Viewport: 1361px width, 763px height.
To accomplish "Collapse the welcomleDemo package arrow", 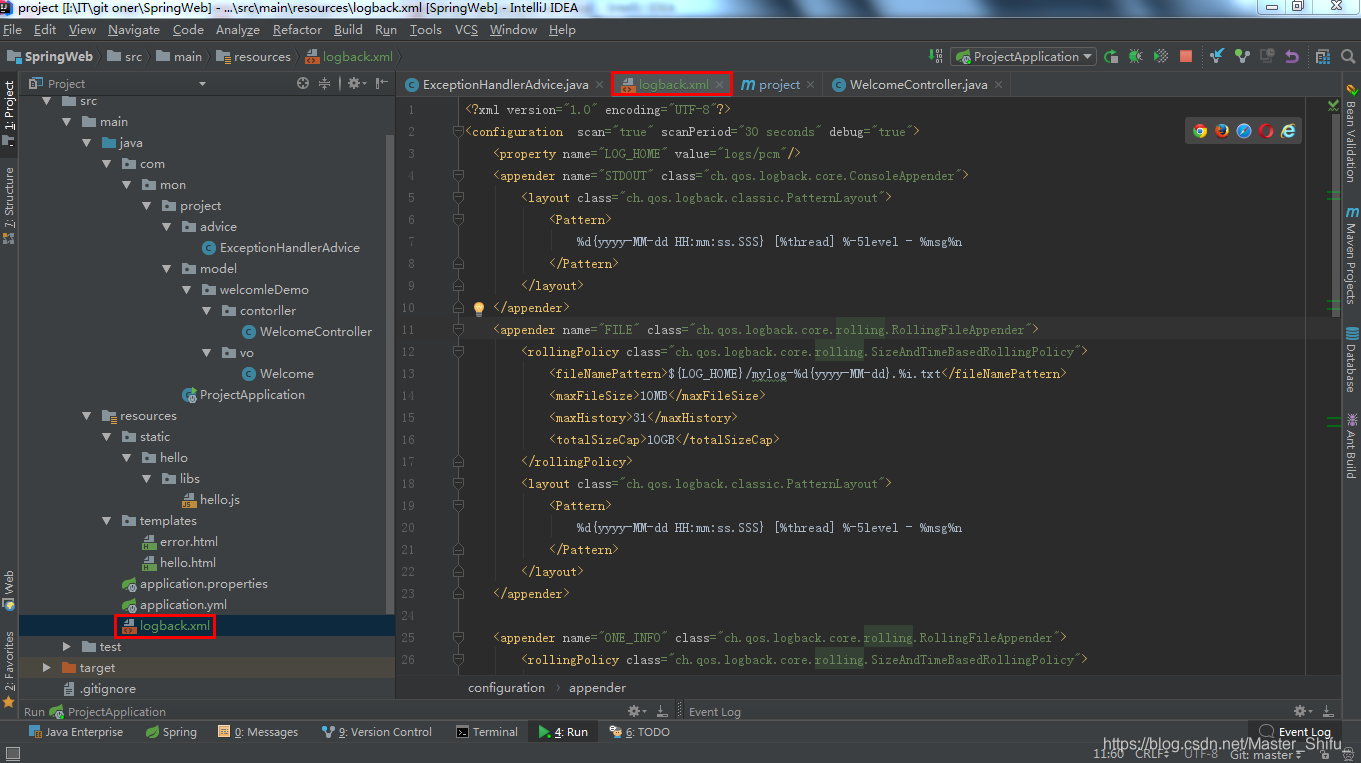I will coord(187,290).
